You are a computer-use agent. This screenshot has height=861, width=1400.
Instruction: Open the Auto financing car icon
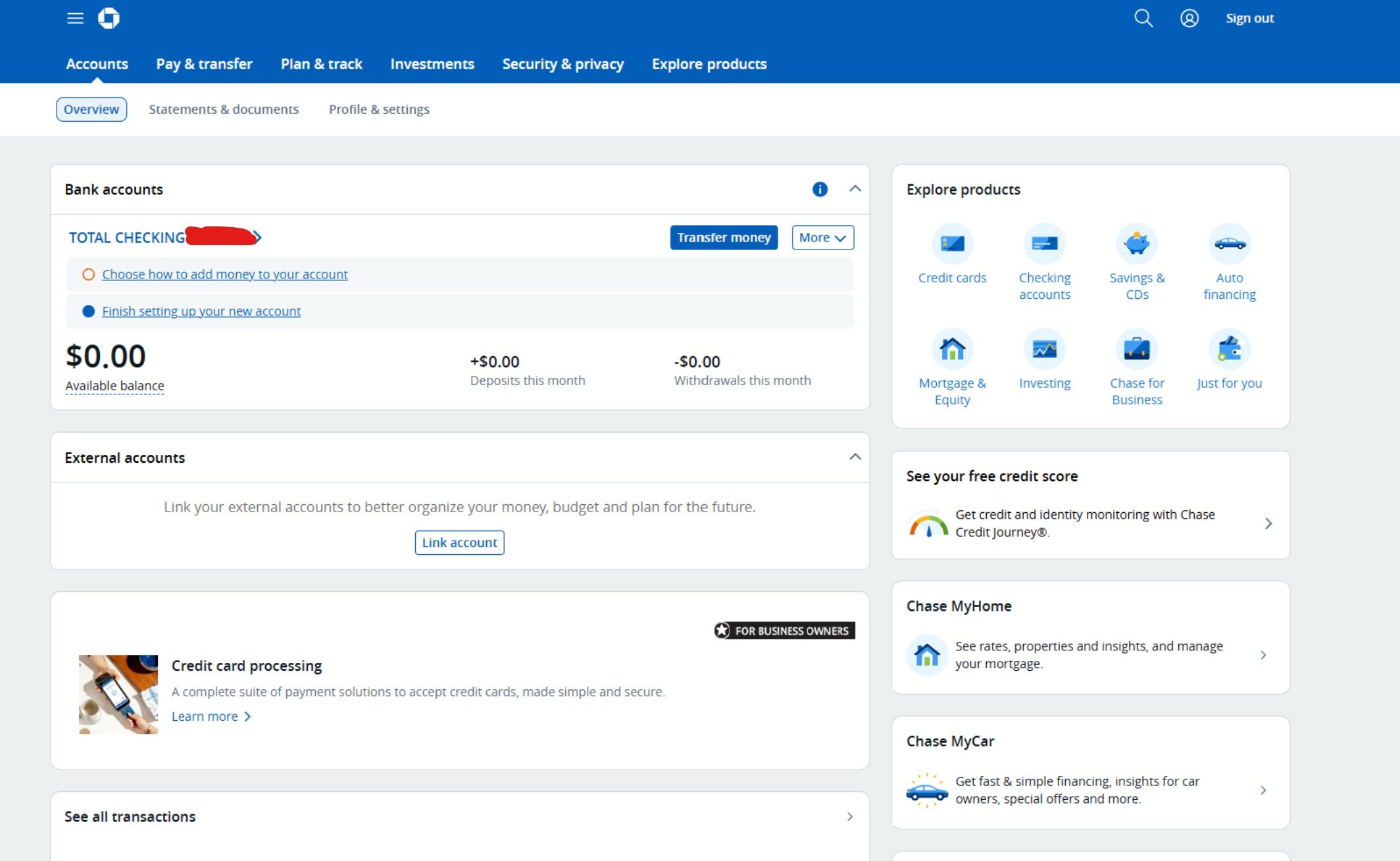1230,244
